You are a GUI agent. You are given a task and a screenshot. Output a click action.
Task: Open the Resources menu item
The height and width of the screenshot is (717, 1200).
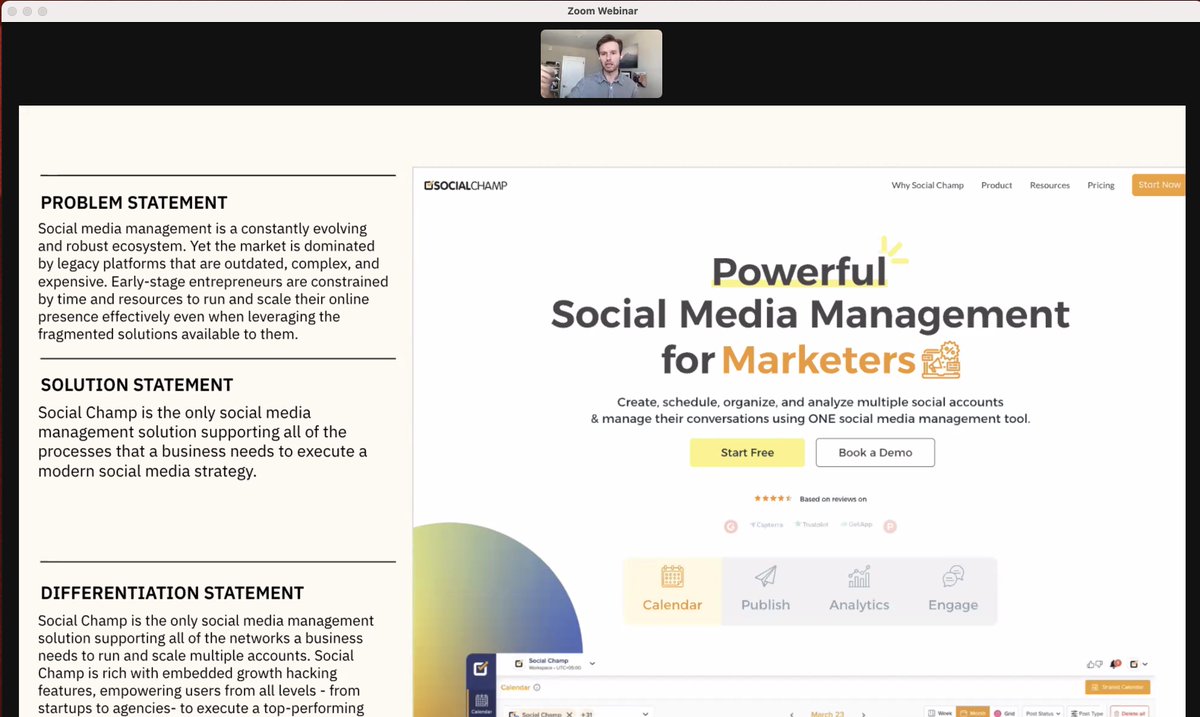click(1049, 185)
